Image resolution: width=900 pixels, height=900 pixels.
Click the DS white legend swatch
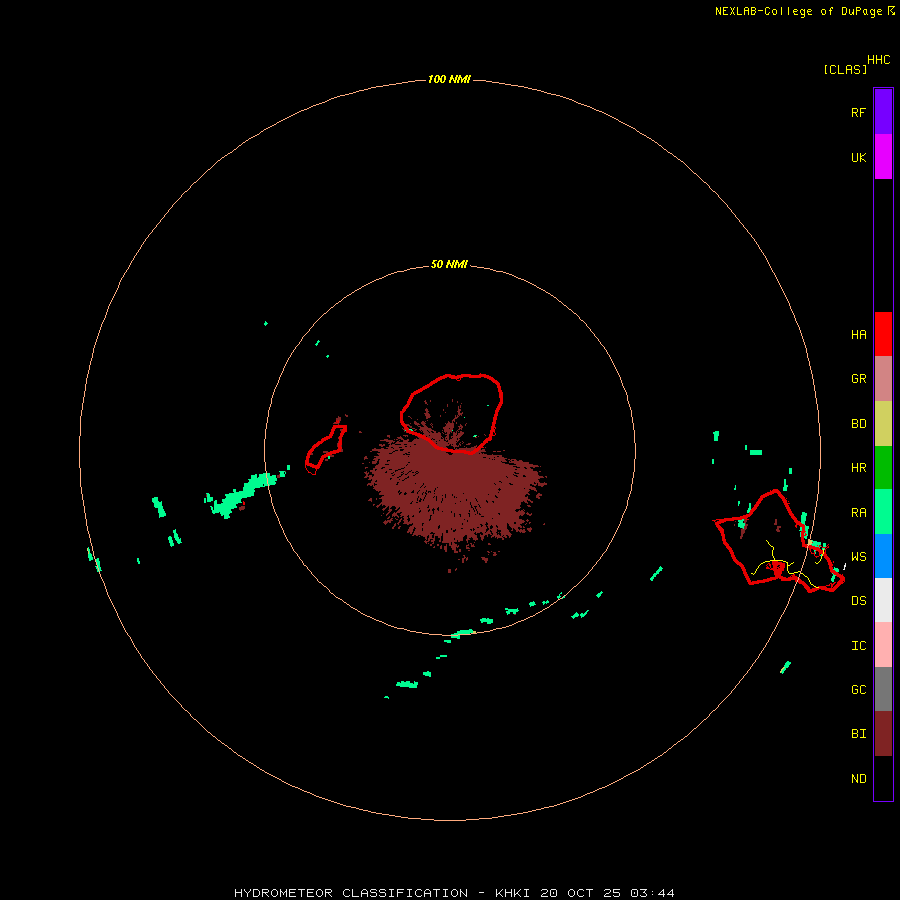pyautogui.click(x=883, y=600)
